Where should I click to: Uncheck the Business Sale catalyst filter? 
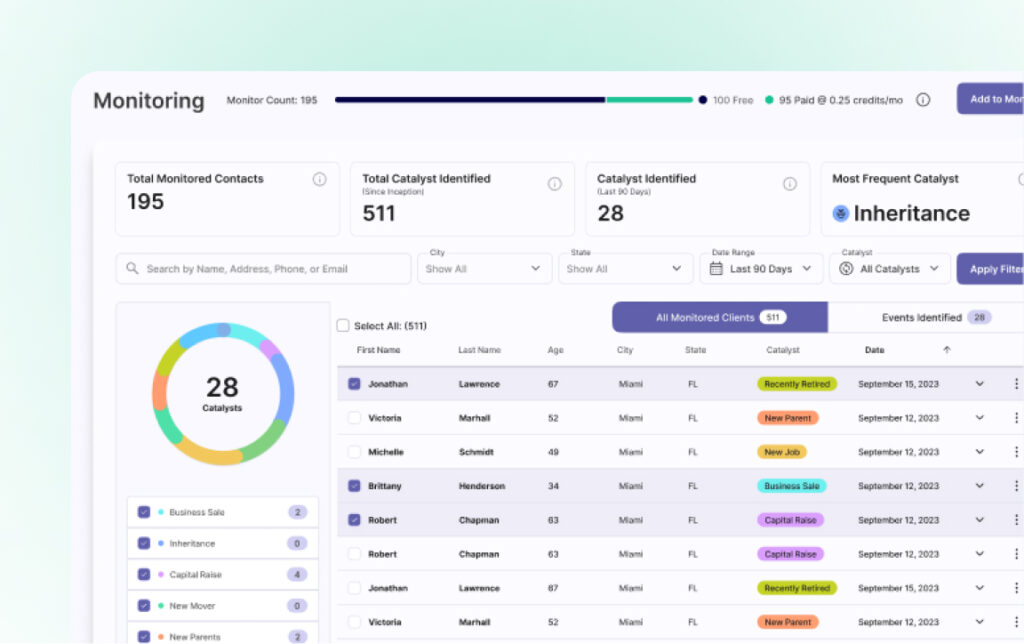coord(144,512)
